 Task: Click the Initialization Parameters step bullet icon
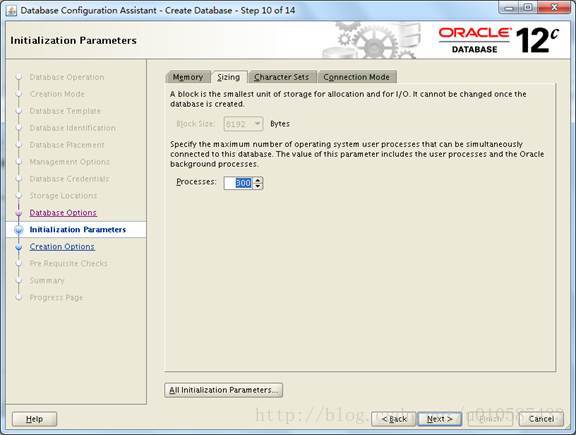click(19, 230)
